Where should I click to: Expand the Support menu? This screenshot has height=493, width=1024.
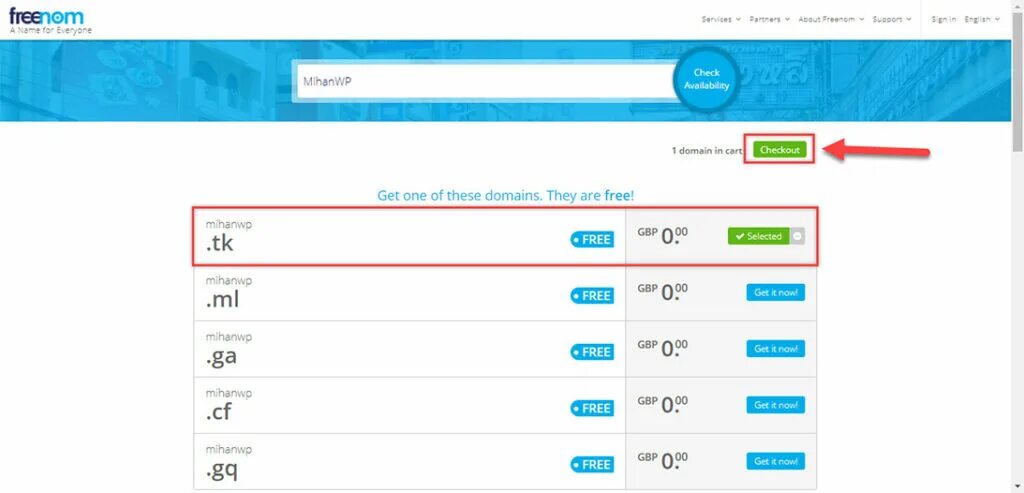pos(891,20)
